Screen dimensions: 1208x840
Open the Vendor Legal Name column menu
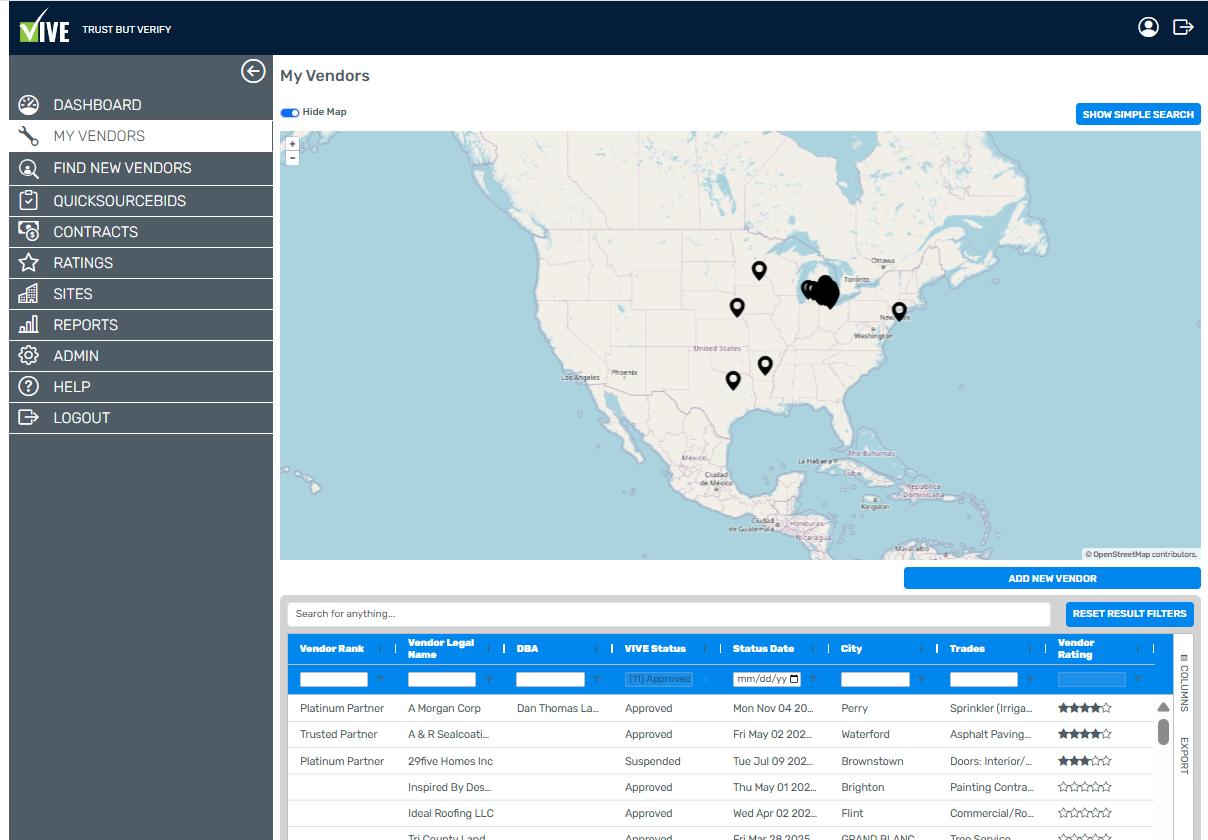coord(490,649)
